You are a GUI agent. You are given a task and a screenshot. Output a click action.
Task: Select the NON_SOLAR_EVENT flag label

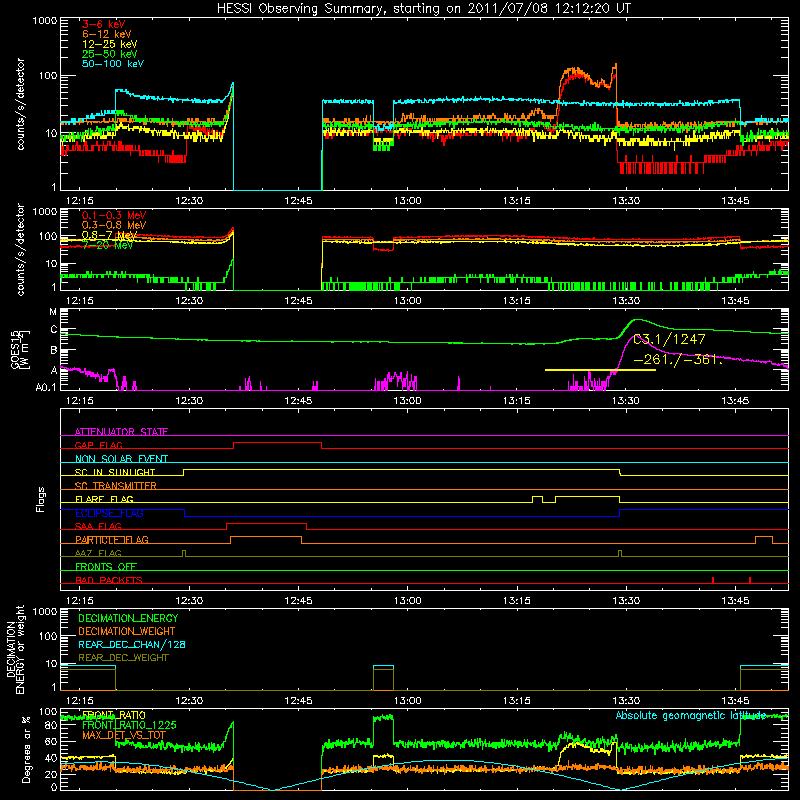point(121,459)
